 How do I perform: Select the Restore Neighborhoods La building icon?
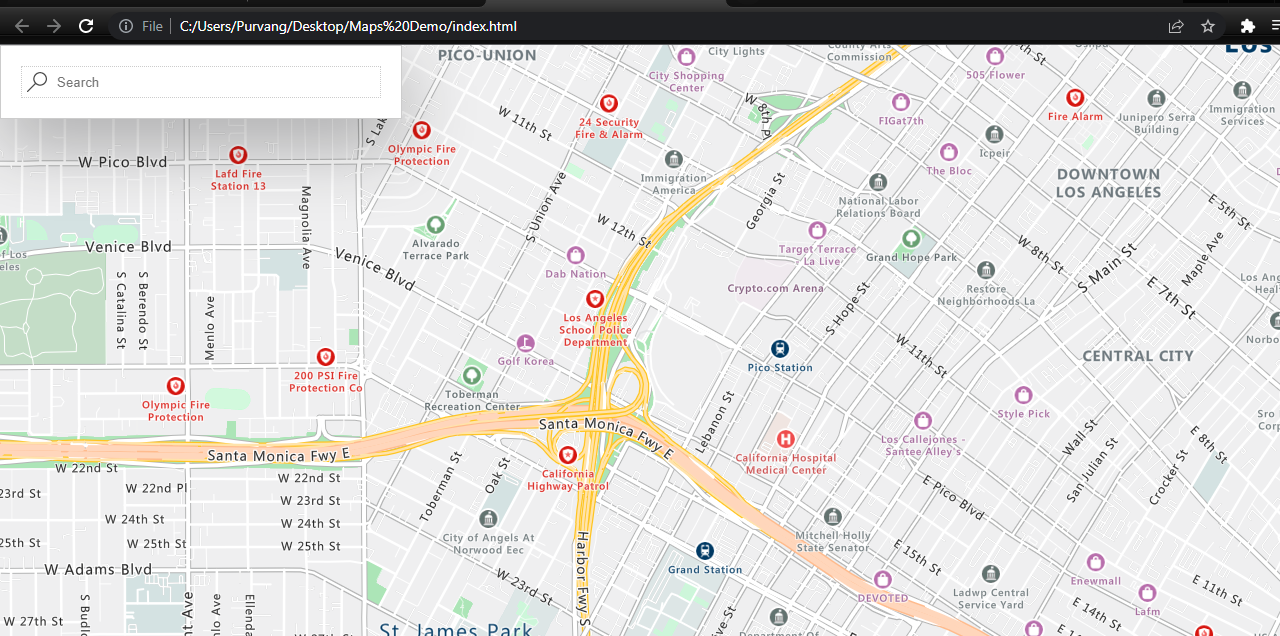[986, 270]
